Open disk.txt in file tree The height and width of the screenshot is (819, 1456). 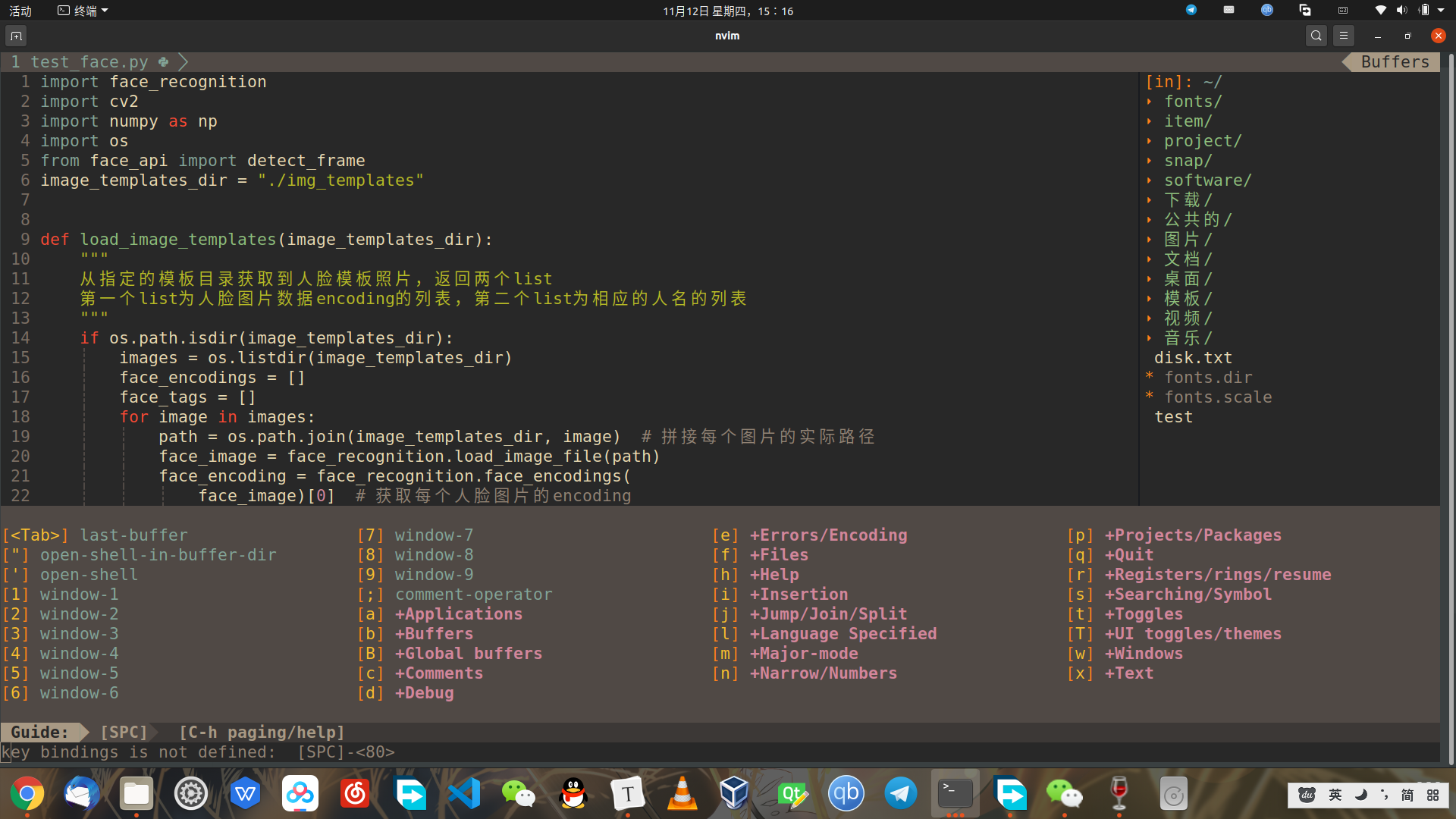pyautogui.click(x=1192, y=358)
